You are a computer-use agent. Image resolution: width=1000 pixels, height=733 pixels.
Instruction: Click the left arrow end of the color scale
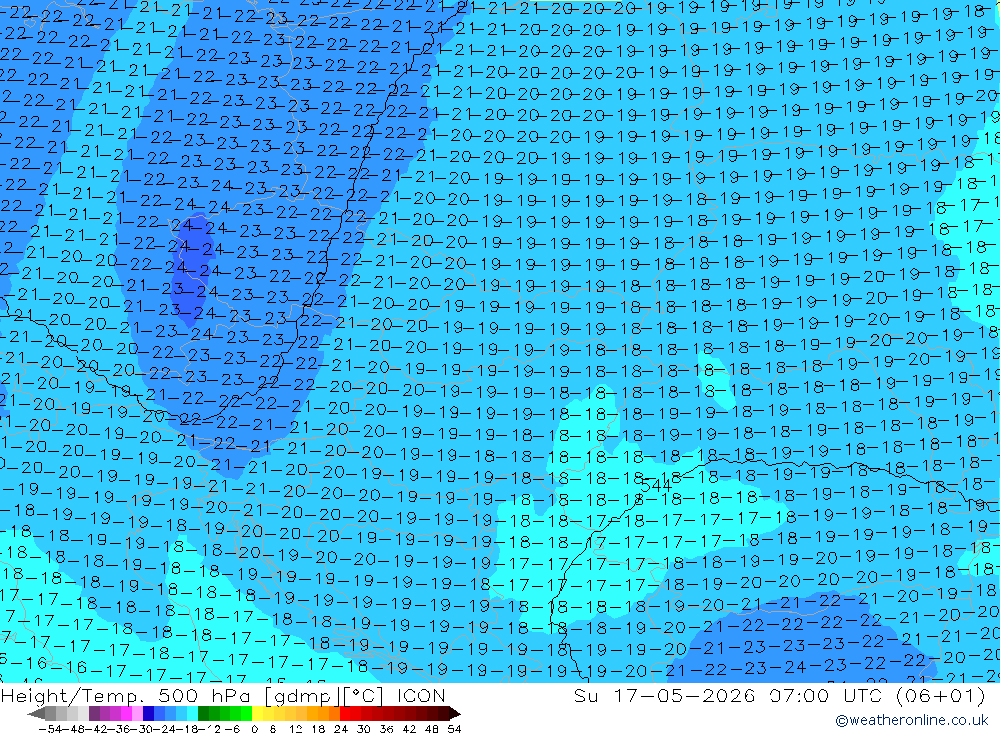coord(36,713)
